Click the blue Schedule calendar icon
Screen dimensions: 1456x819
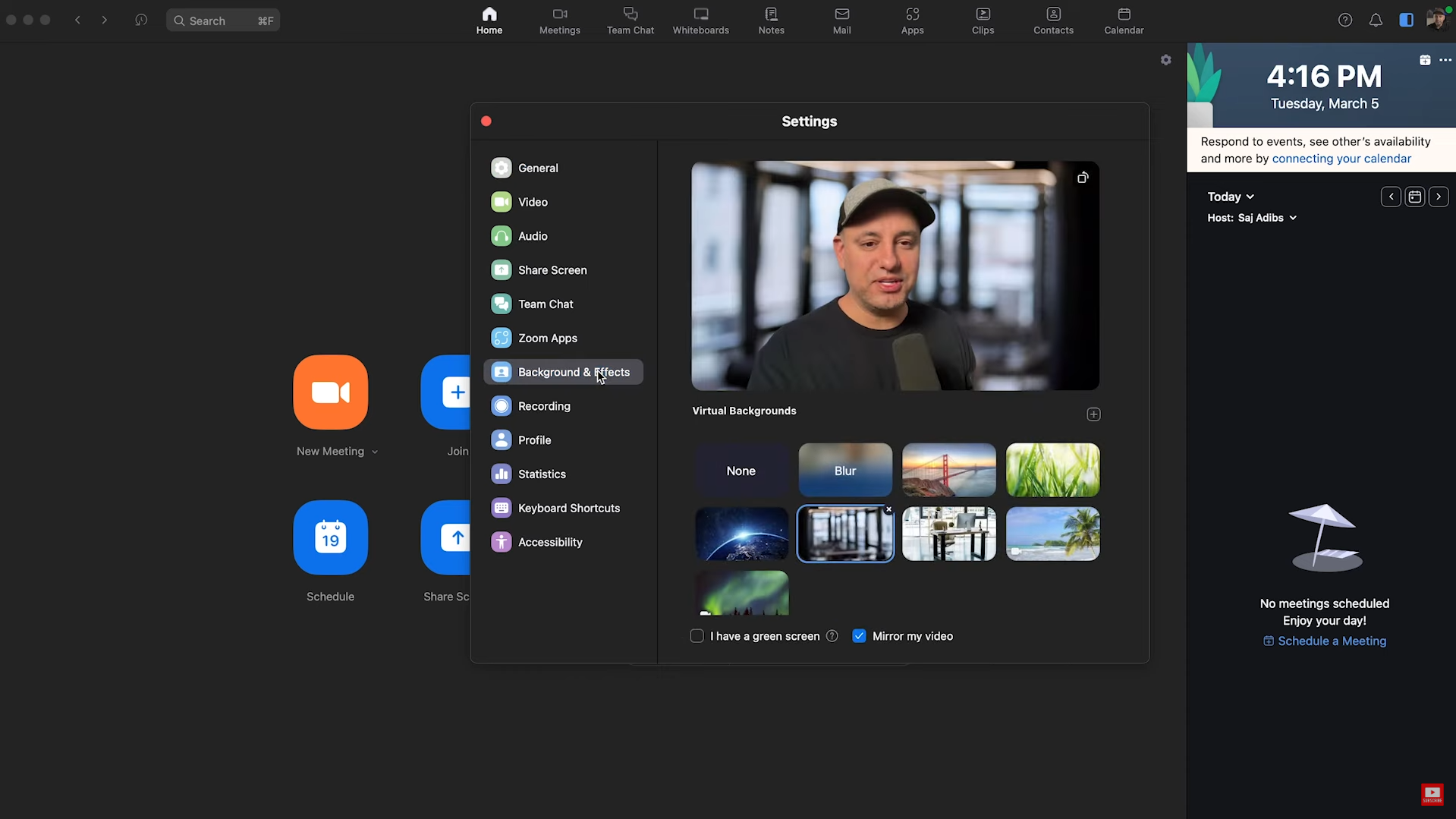click(x=330, y=537)
